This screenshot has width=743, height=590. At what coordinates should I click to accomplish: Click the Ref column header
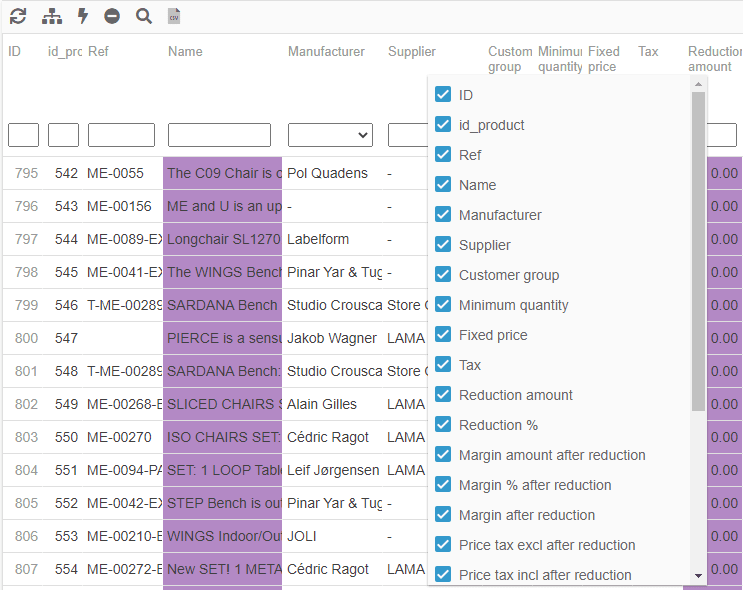pyautogui.click(x=98, y=52)
